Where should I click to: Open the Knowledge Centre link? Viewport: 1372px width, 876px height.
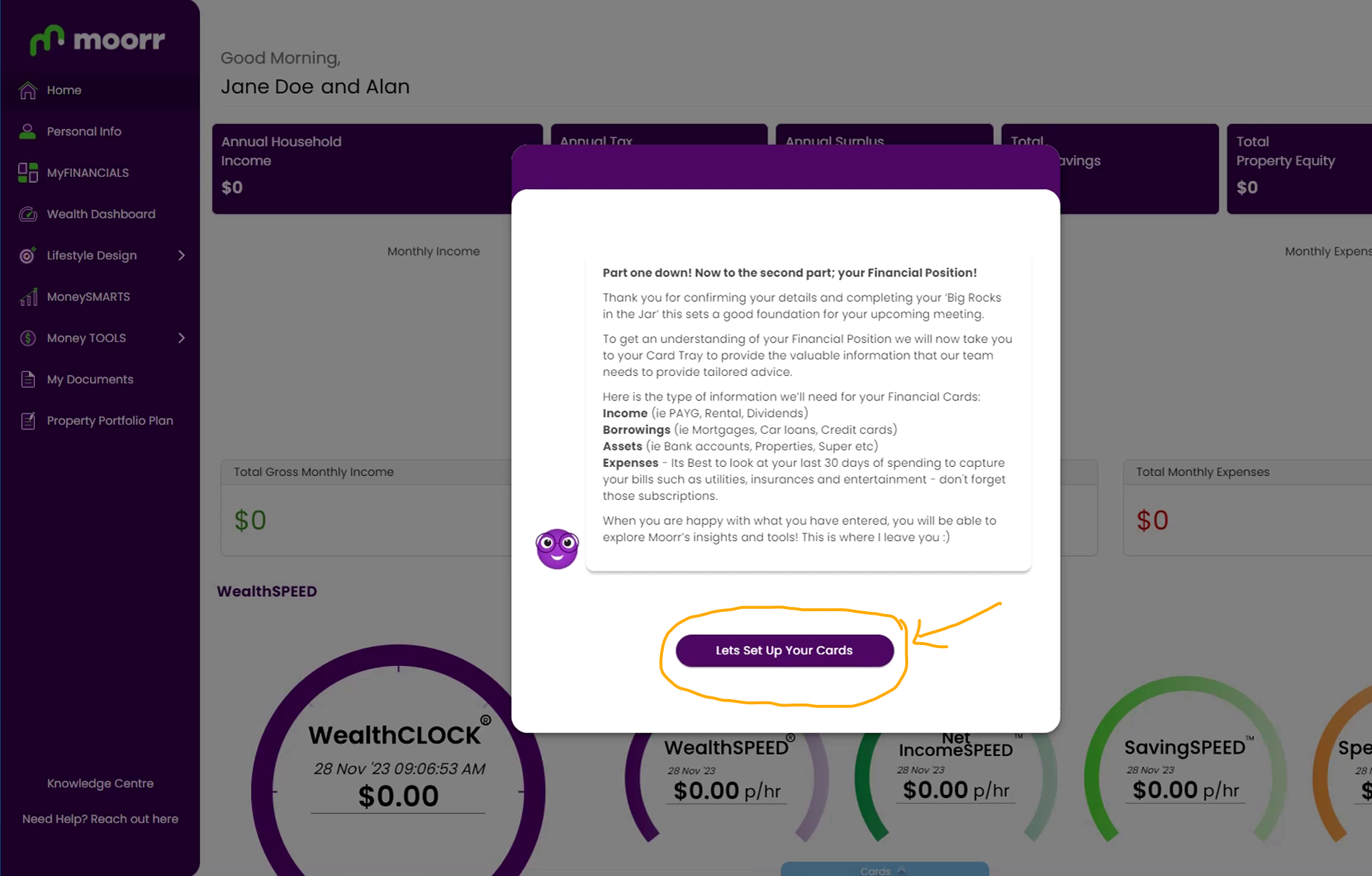coord(100,783)
